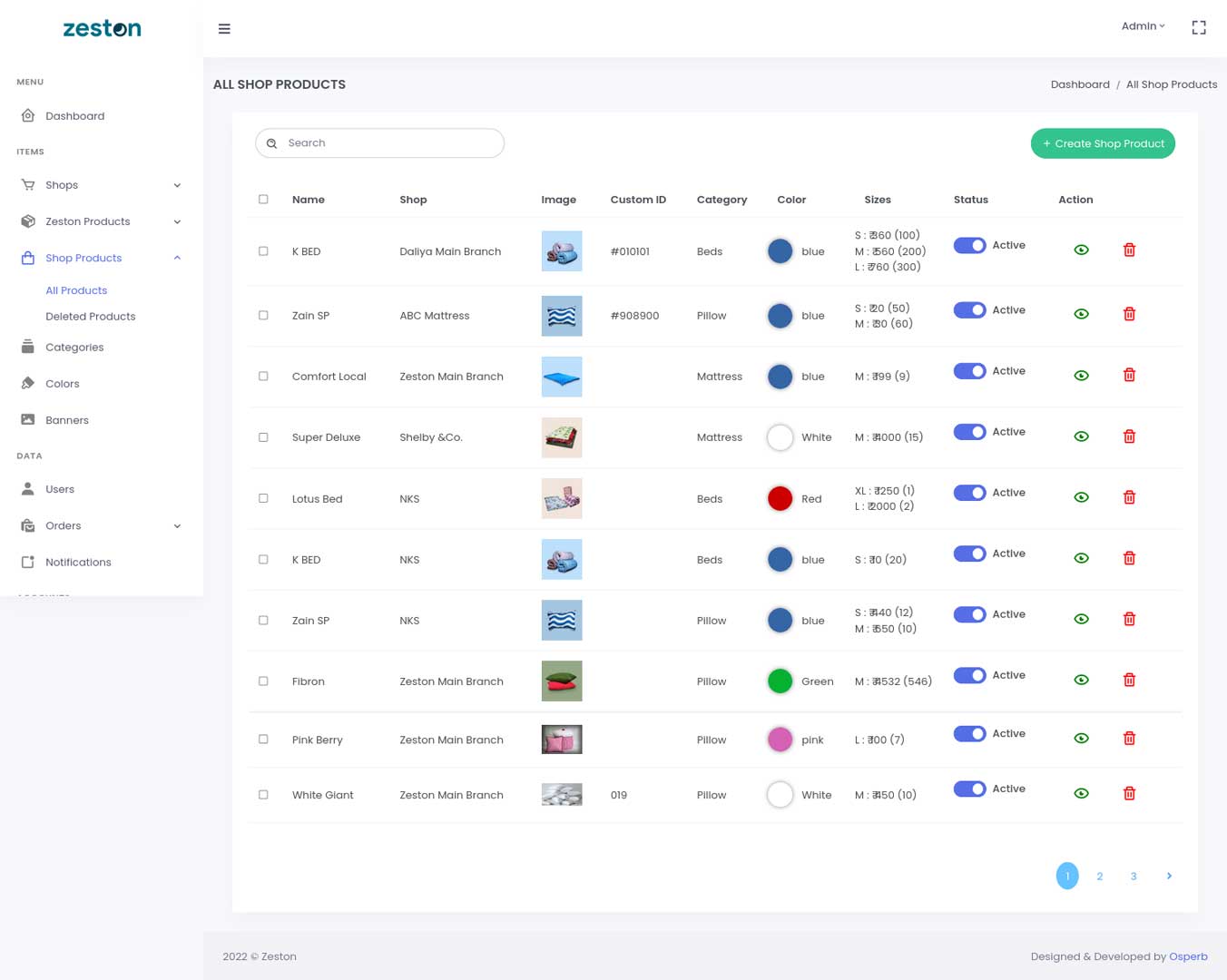The height and width of the screenshot is (980, 1227).
Task: Select the Comfort Local row checkbox
Action: tap(263, 376)
